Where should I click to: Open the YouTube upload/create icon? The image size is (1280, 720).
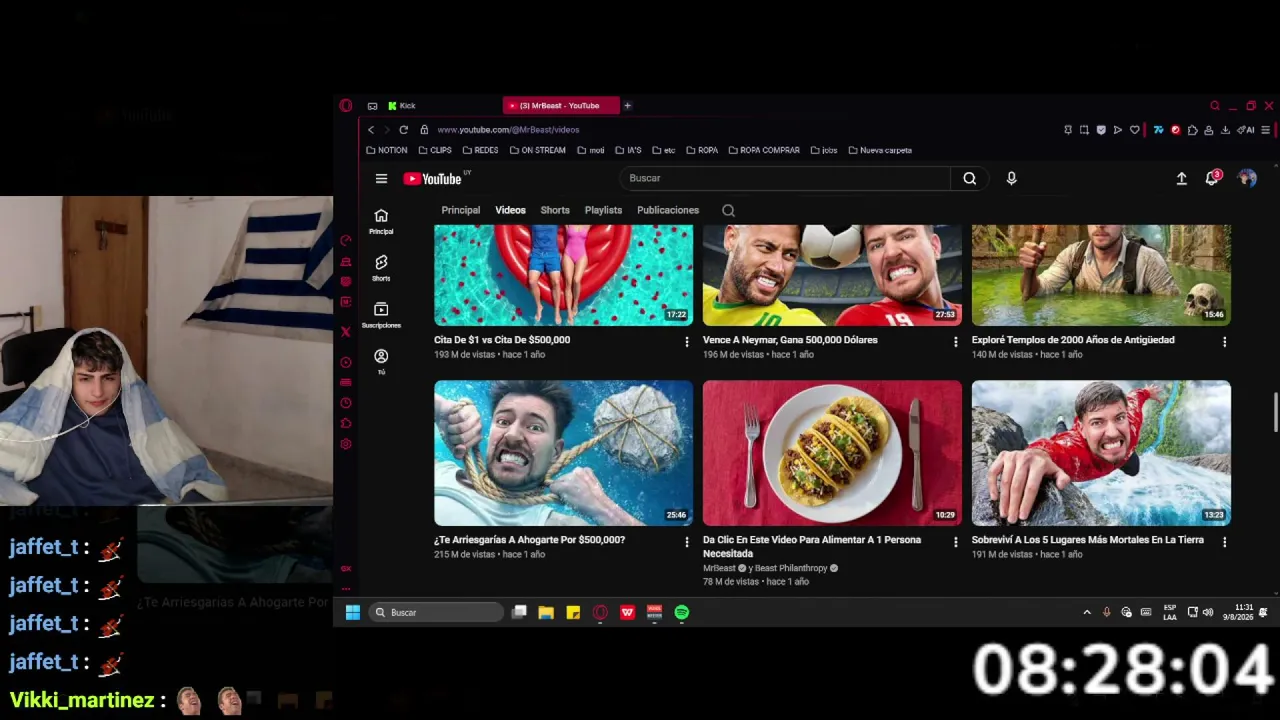coord(1181,178)
